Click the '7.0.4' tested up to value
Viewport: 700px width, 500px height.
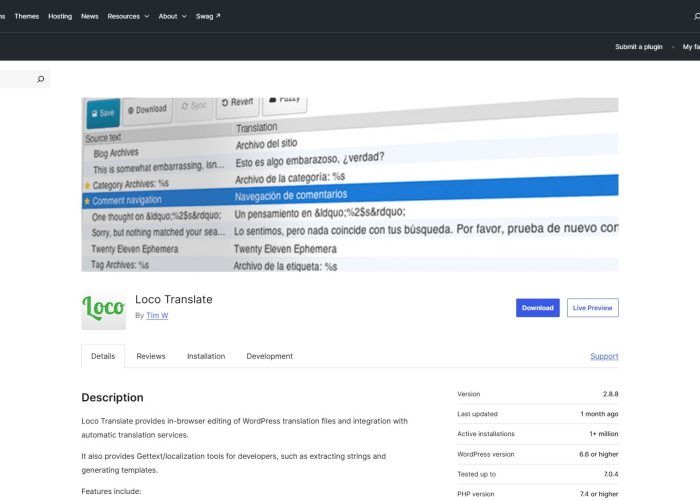point(611,474)
